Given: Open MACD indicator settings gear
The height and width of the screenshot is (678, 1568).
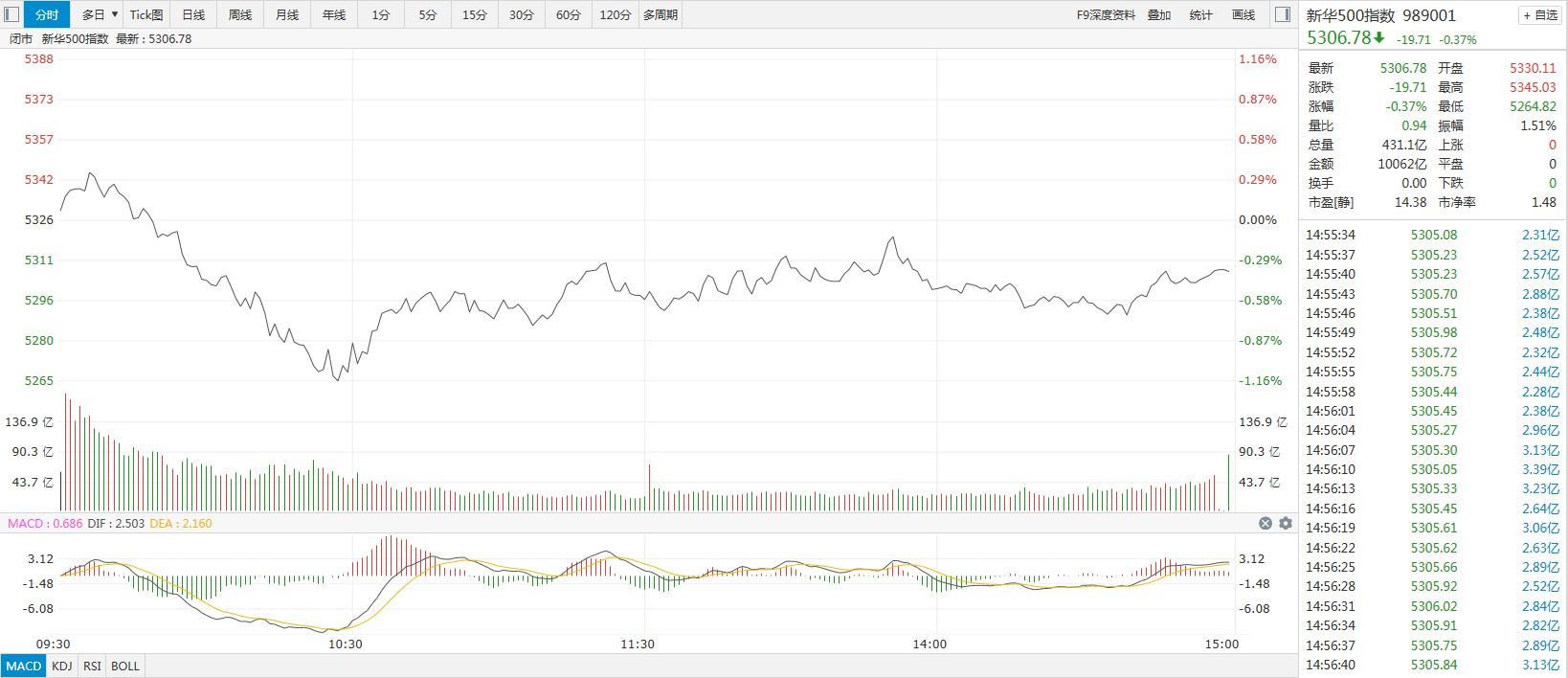Looking at the screenshot, I should [1286, 523].
